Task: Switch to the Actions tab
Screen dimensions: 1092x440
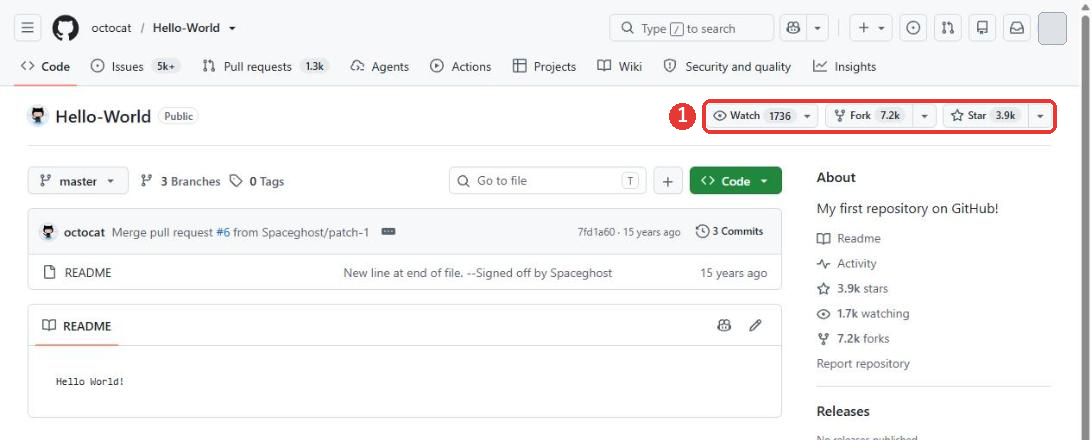Action: [460, 67]
